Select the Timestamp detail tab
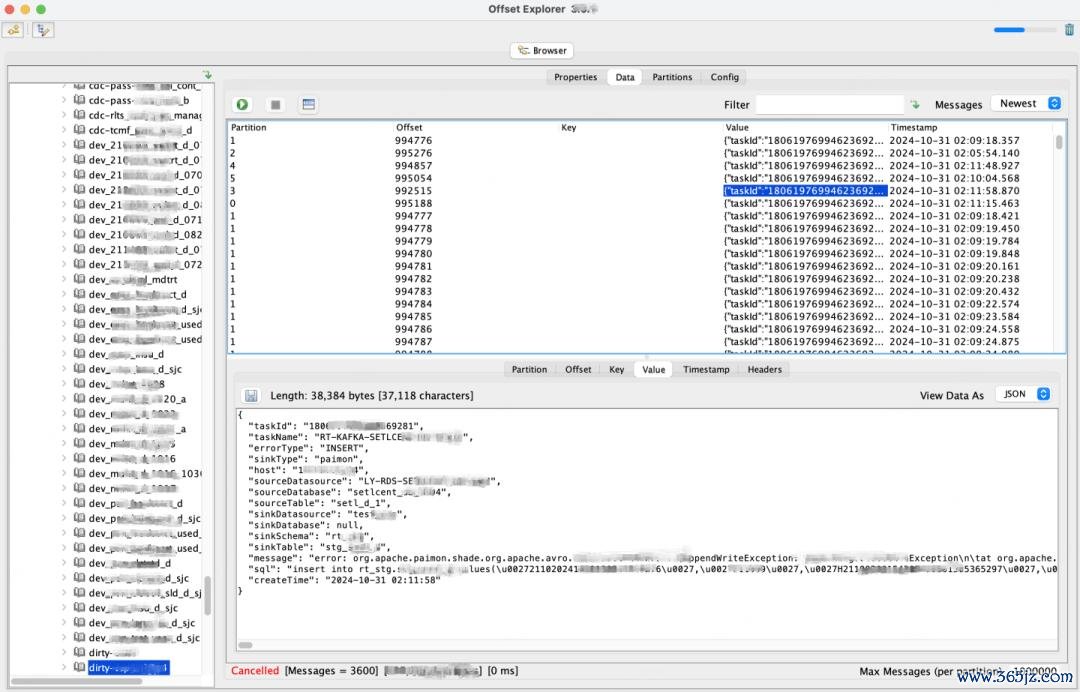 706,370
